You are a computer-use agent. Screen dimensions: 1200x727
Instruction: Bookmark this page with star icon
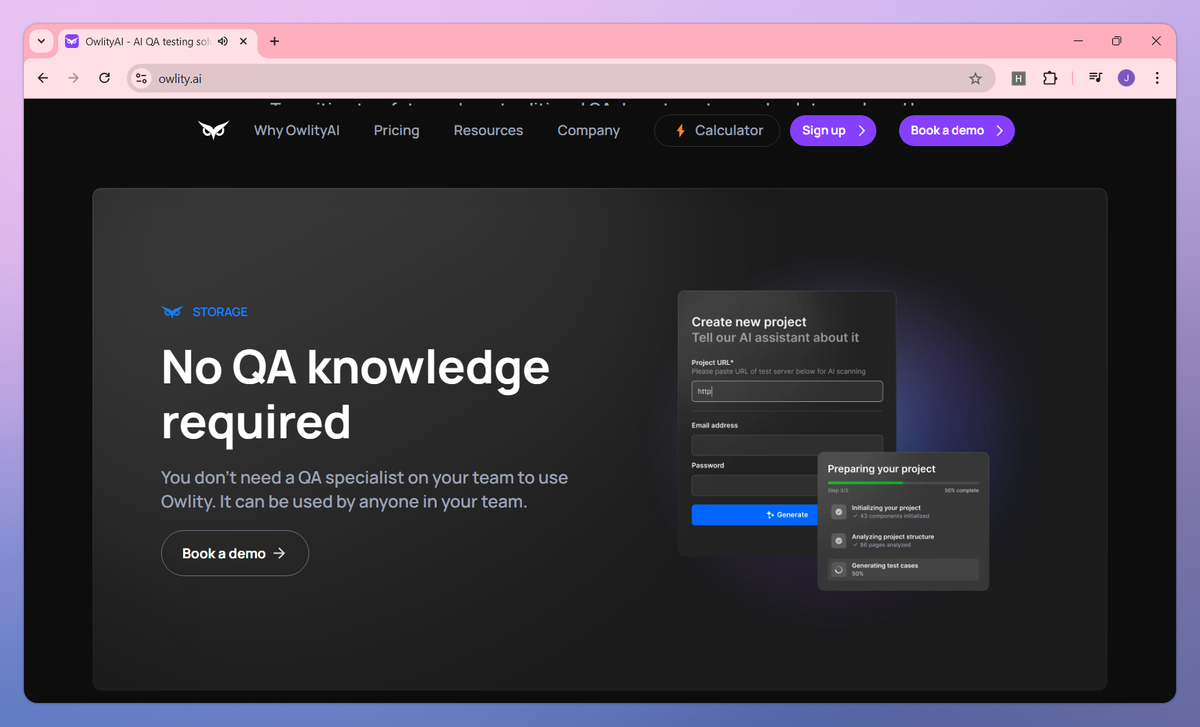975,78
